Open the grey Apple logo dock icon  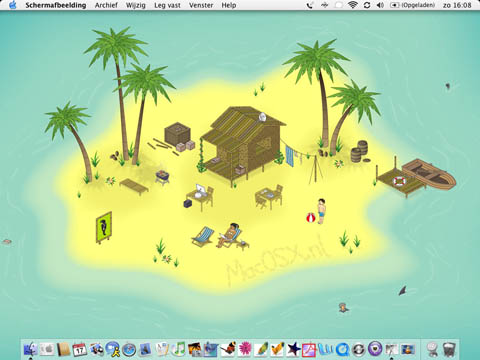pos(47,349)
